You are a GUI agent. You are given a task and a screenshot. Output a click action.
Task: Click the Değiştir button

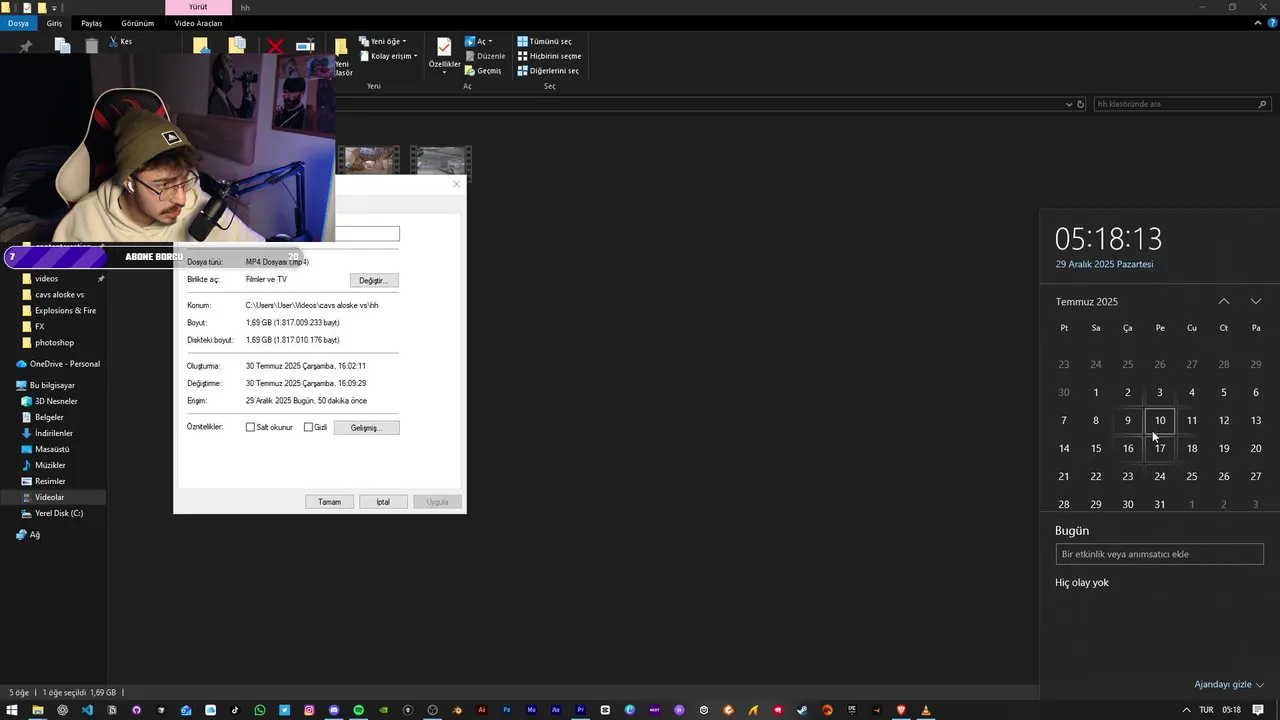pos(374,280)
